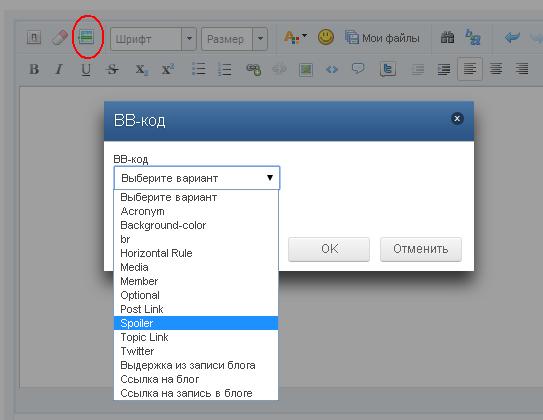This screenshot has height=420, width=543.
Task: Toggle underline formatting
Action: 86,70
